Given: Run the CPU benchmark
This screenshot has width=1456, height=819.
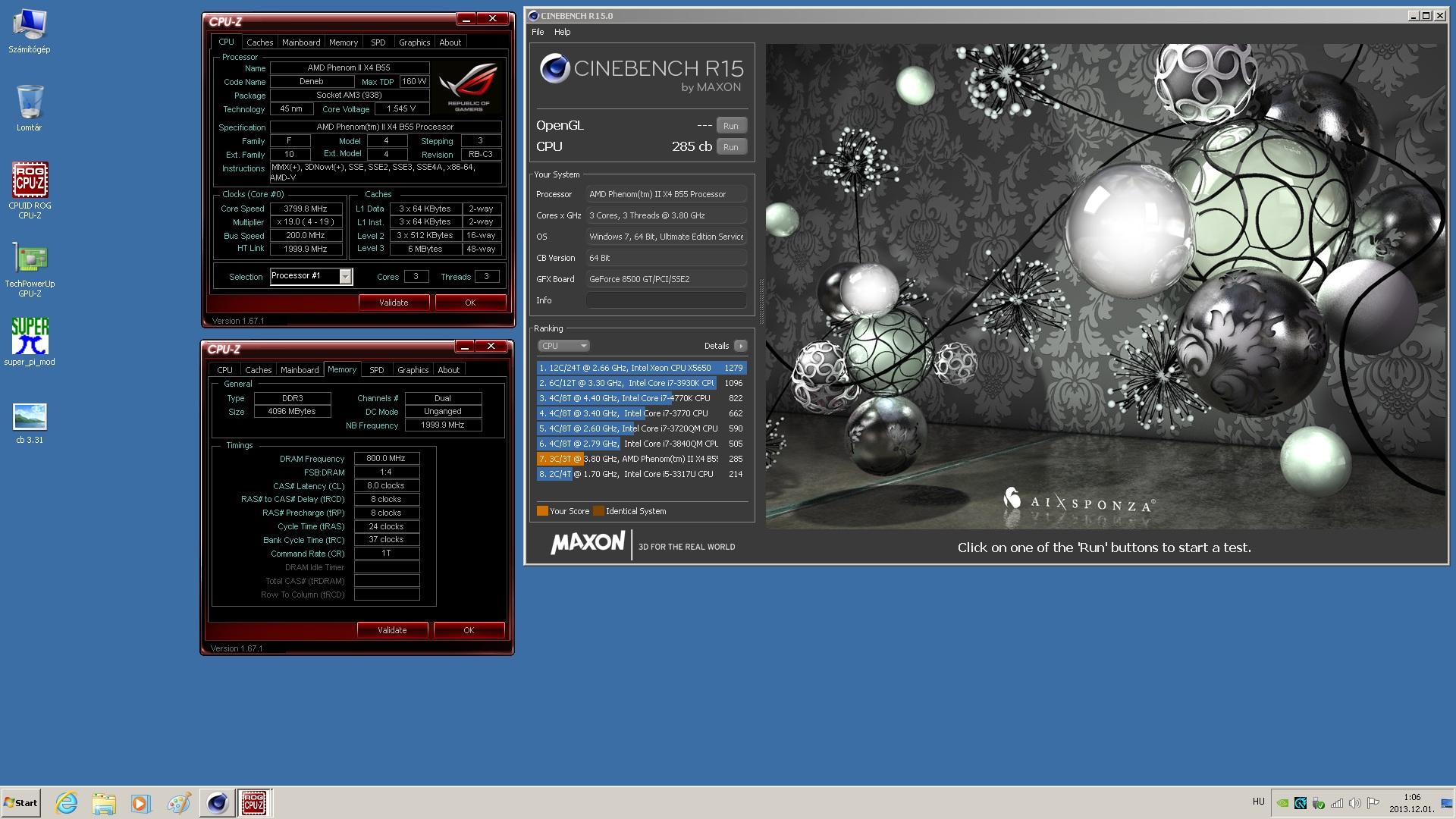Looking at the screenshot, I should point(731,147).
